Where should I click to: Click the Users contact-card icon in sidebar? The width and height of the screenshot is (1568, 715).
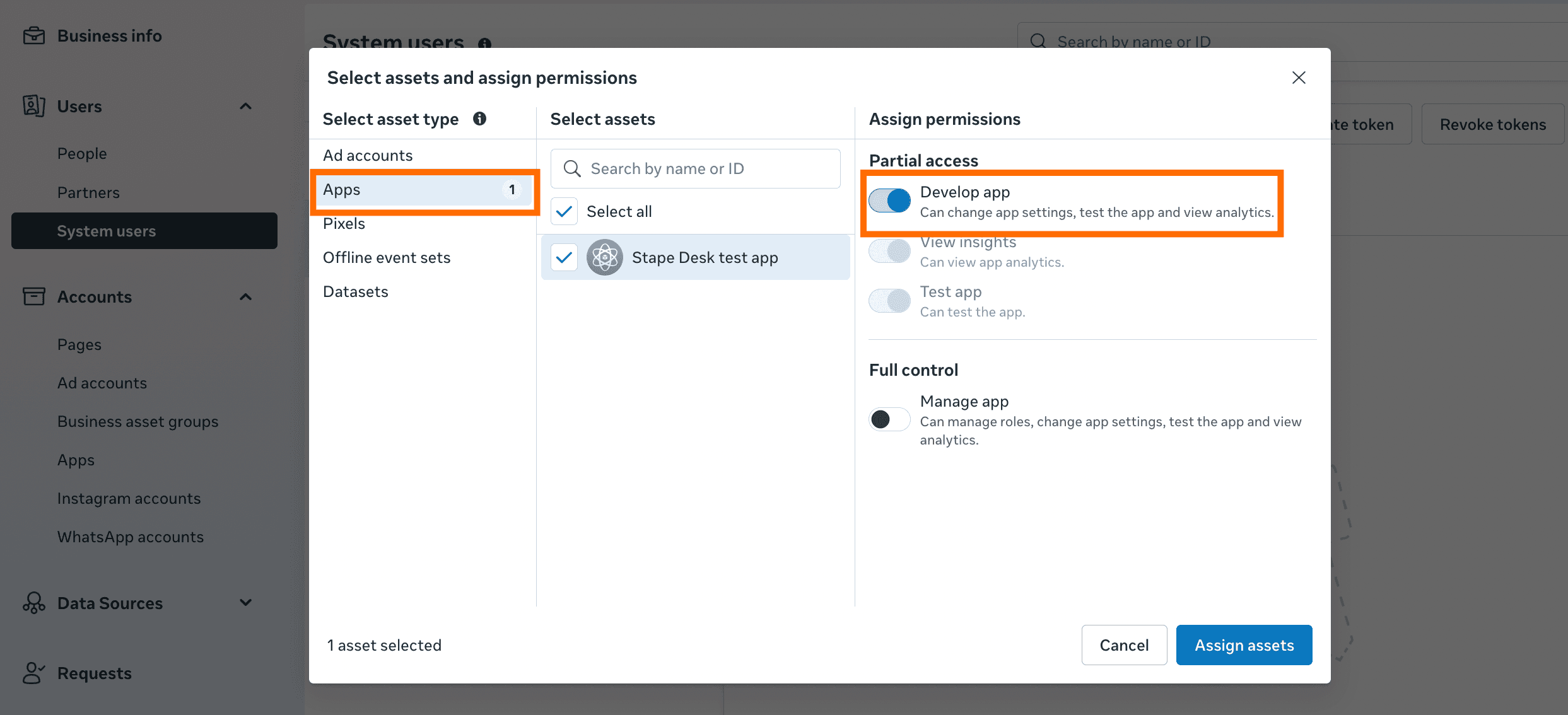click(34, 106)
